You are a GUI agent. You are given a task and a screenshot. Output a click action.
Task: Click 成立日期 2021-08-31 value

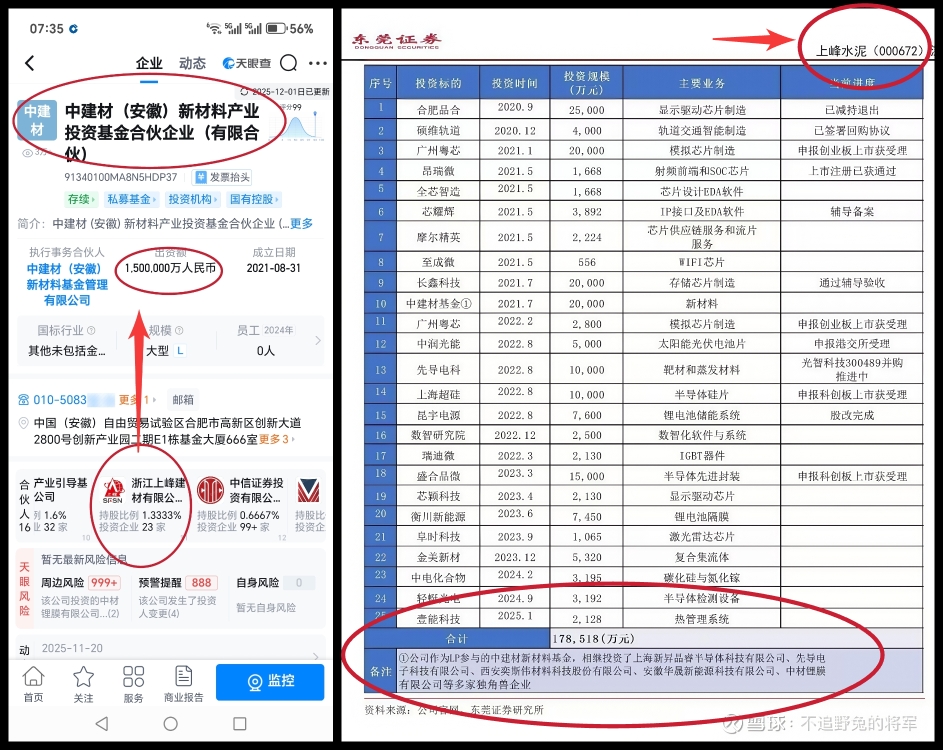pyautogui.click(x=274, y=268)
